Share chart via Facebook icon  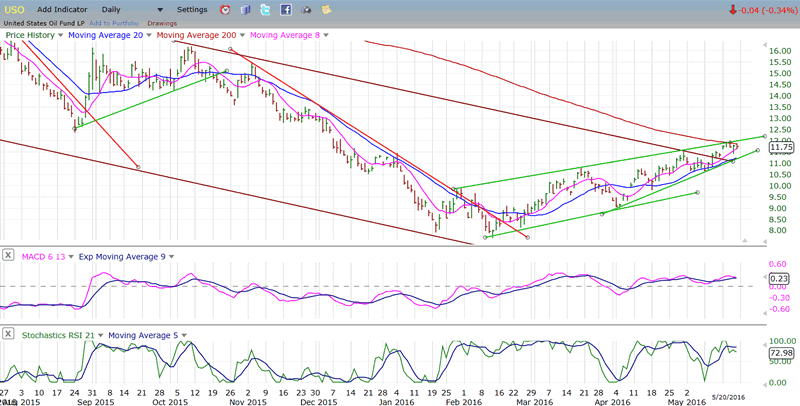pyautogui.click(x=286, y=9)
